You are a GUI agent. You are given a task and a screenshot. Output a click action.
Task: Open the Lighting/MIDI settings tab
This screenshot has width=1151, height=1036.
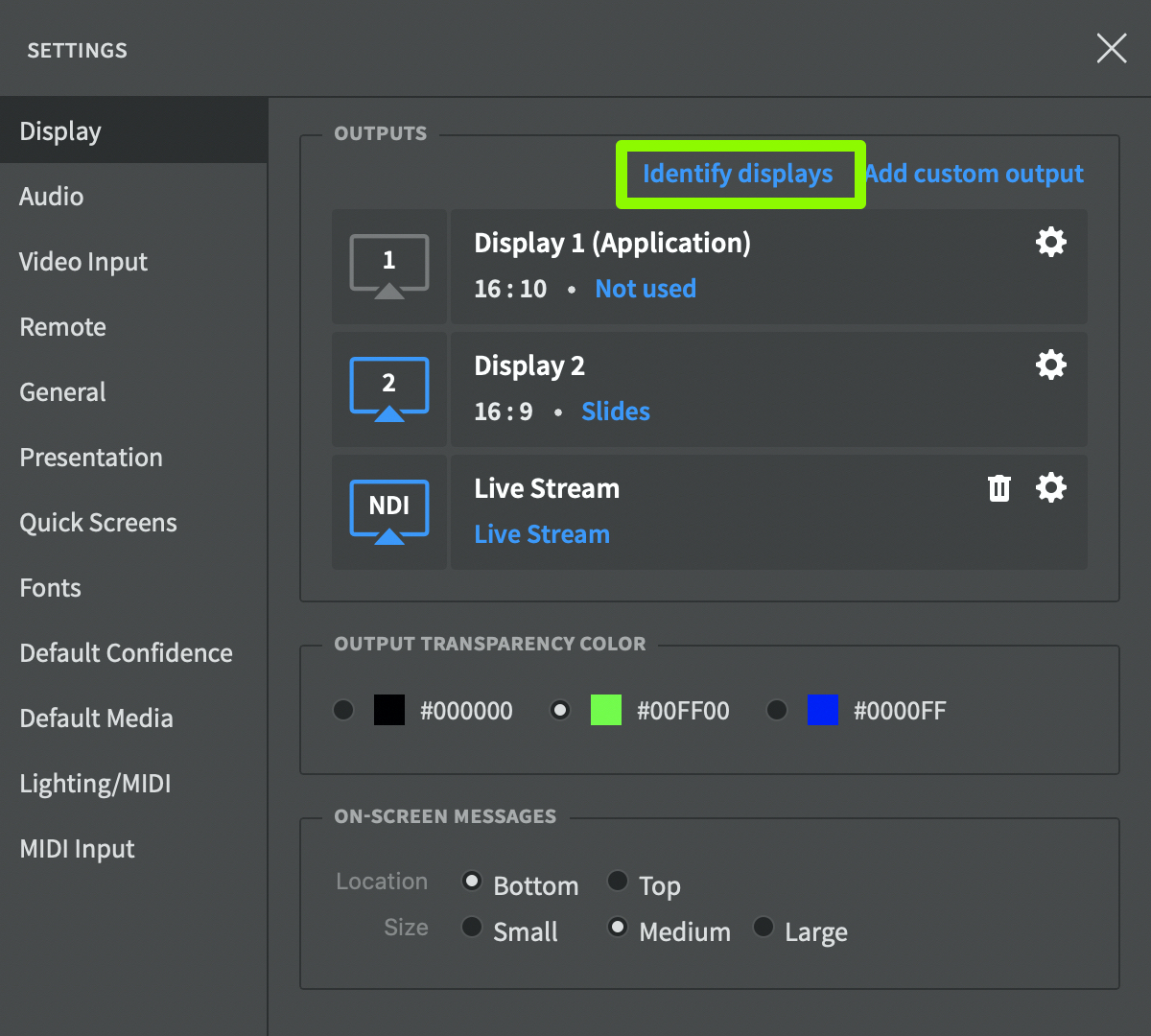pyautogui.click(x=95, y=784)
